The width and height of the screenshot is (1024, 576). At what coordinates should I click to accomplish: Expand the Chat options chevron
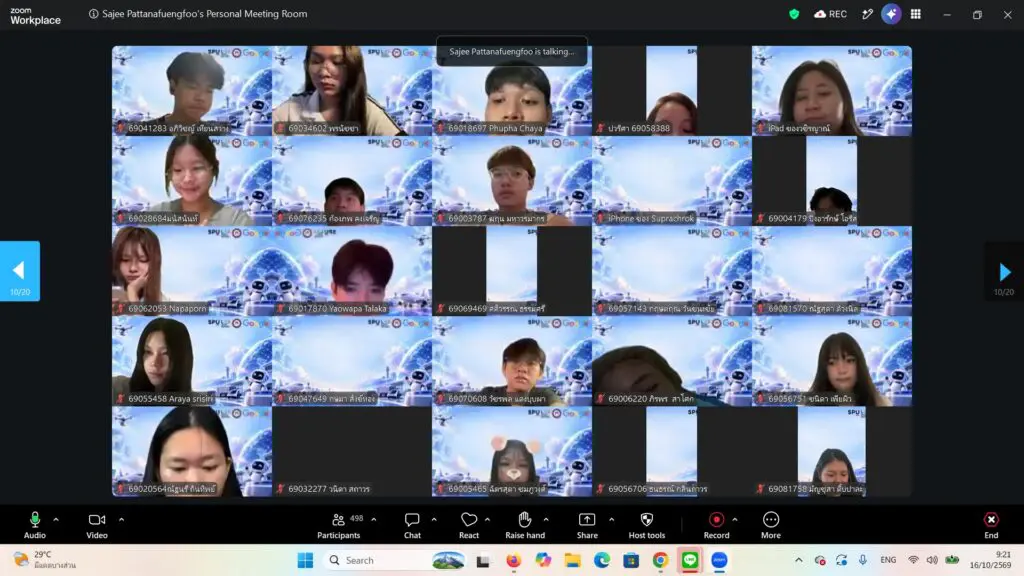(434, 520)
